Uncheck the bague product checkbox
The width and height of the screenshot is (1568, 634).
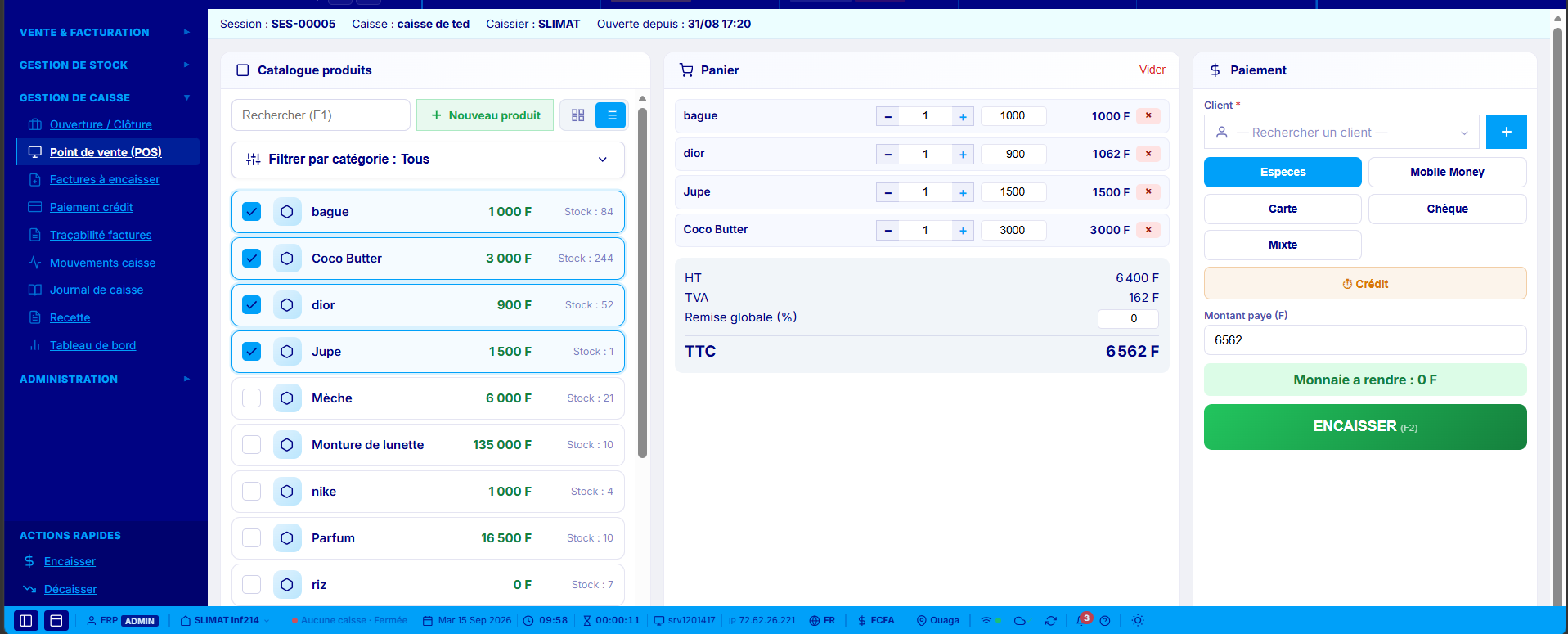click(252, 212)
